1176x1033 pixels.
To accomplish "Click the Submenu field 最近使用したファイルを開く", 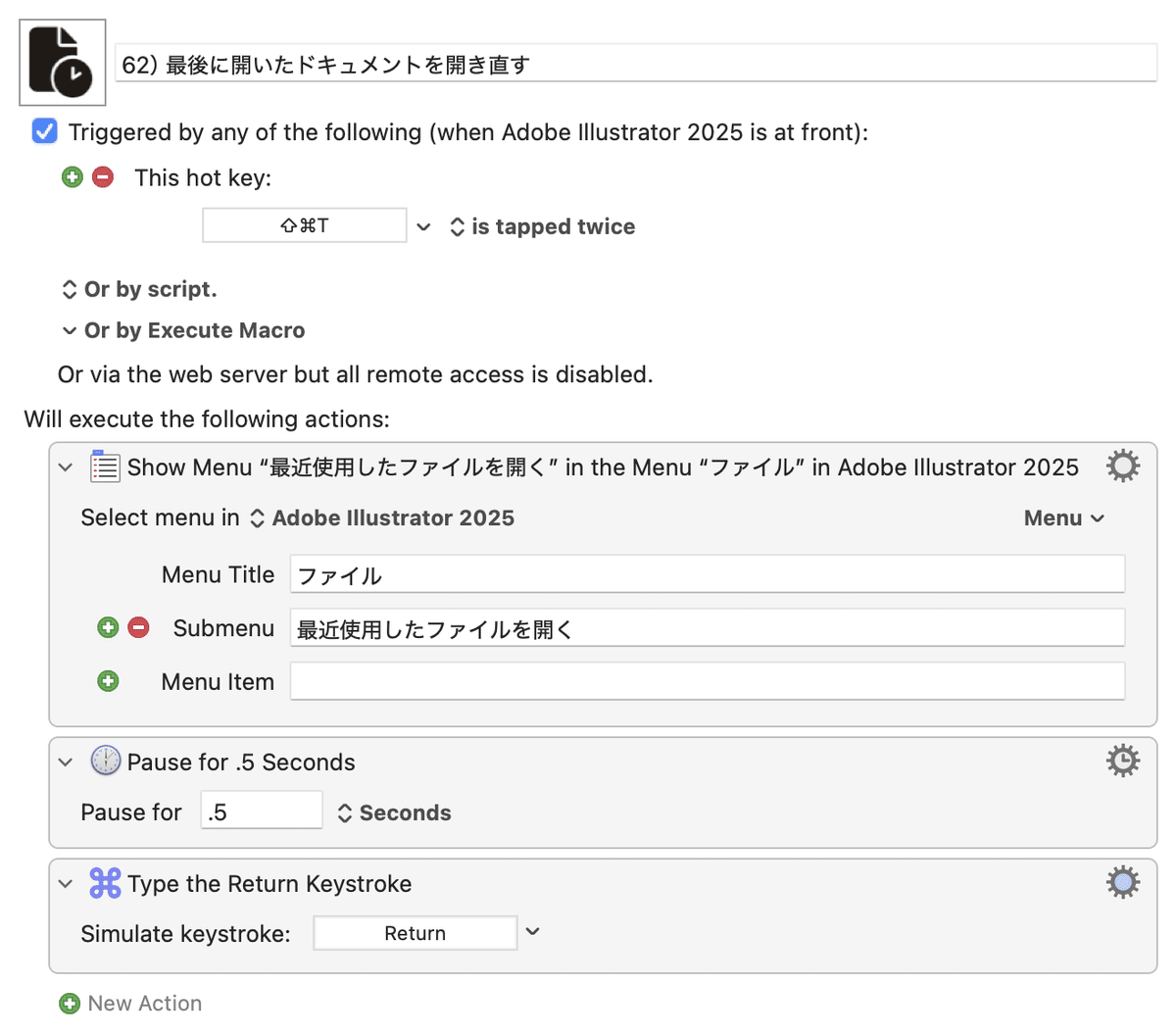I will 708,628.
